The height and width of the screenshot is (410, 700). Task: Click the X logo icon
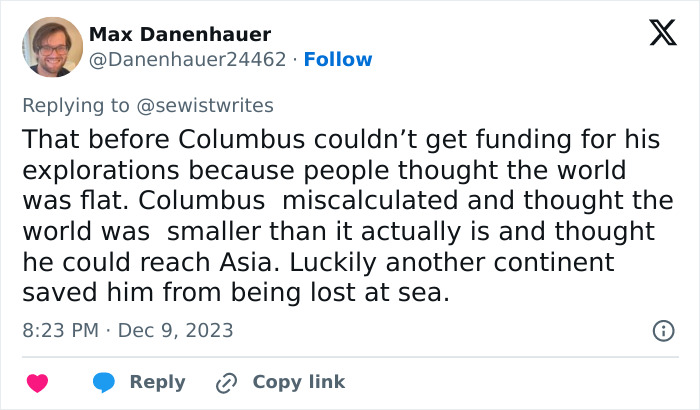point(655,37)
